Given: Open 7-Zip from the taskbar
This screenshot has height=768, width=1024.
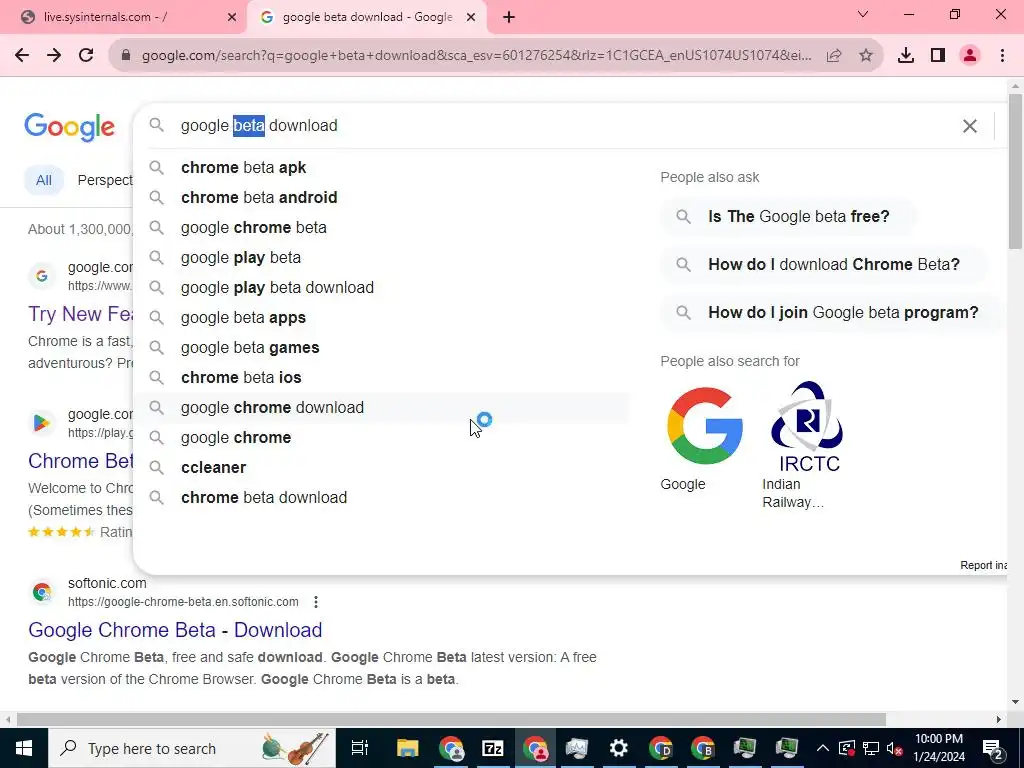Looking at the screenshot, I should [x=492, y=748].
